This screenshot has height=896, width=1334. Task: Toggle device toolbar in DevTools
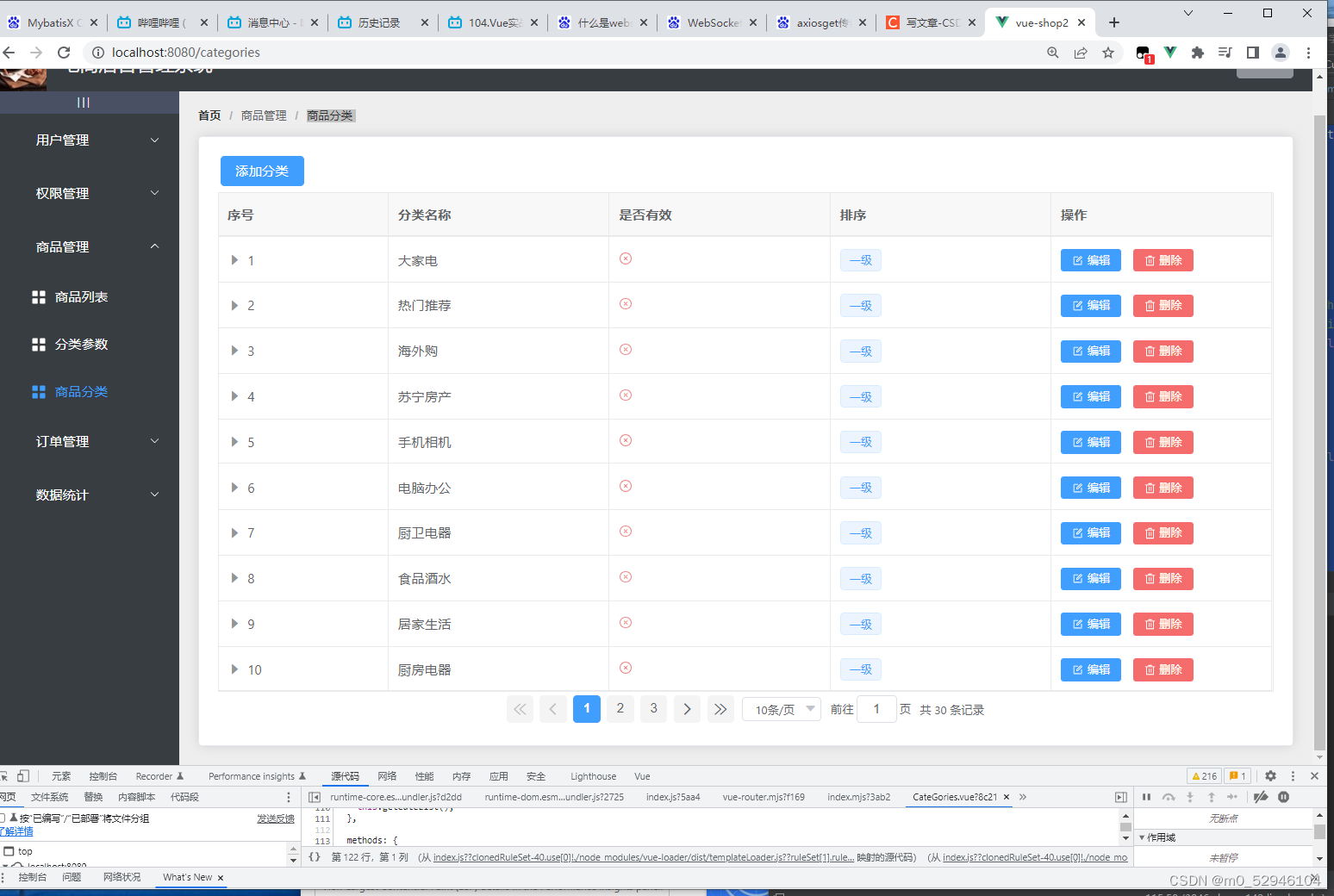click(x=23, y=776)
